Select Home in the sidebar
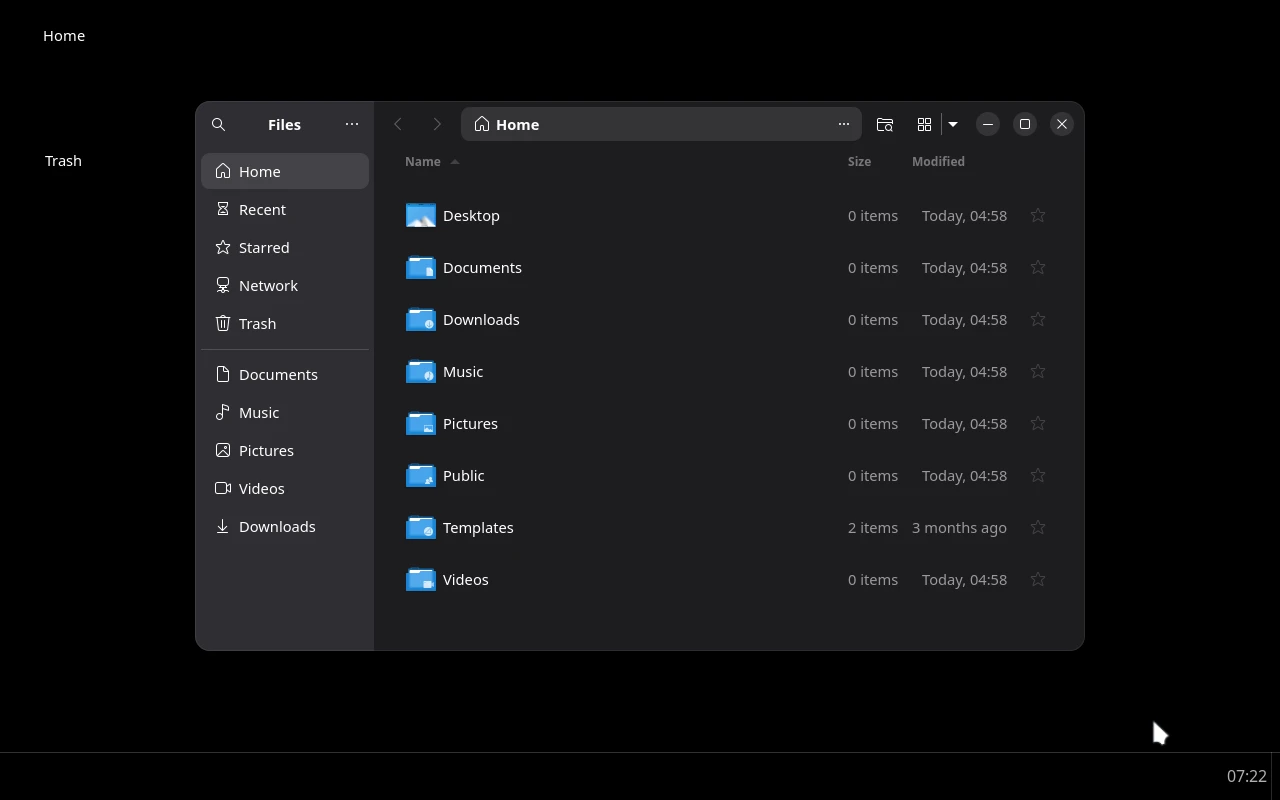 [x=285, y=171]
